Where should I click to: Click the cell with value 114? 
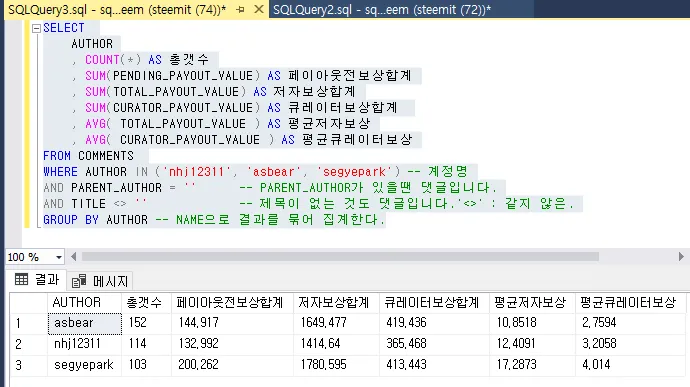tap(146, 344)
